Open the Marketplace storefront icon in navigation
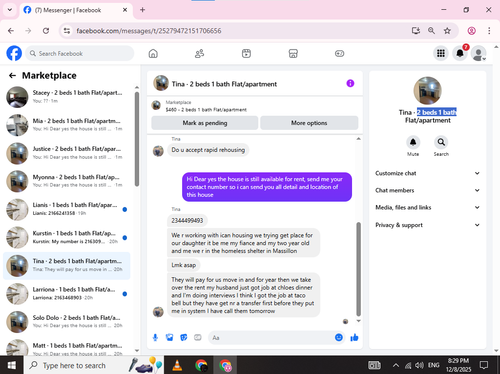Screen dimensions: 500x374 pos(293,53)
